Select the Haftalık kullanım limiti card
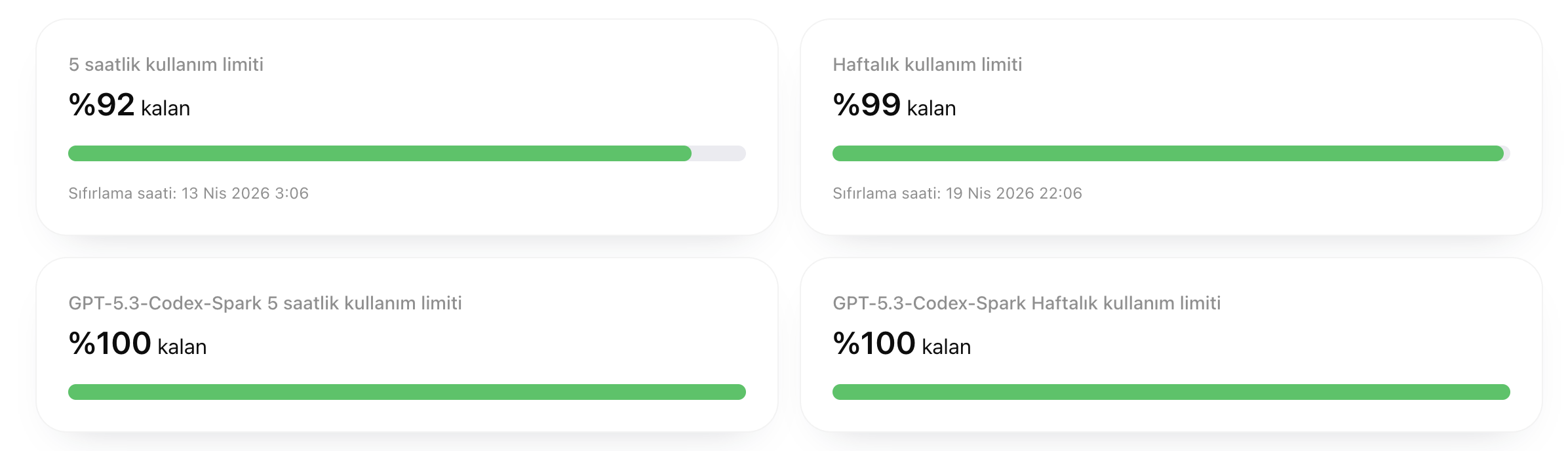The image size is (1568, 451). click(x=1171, y=127)
